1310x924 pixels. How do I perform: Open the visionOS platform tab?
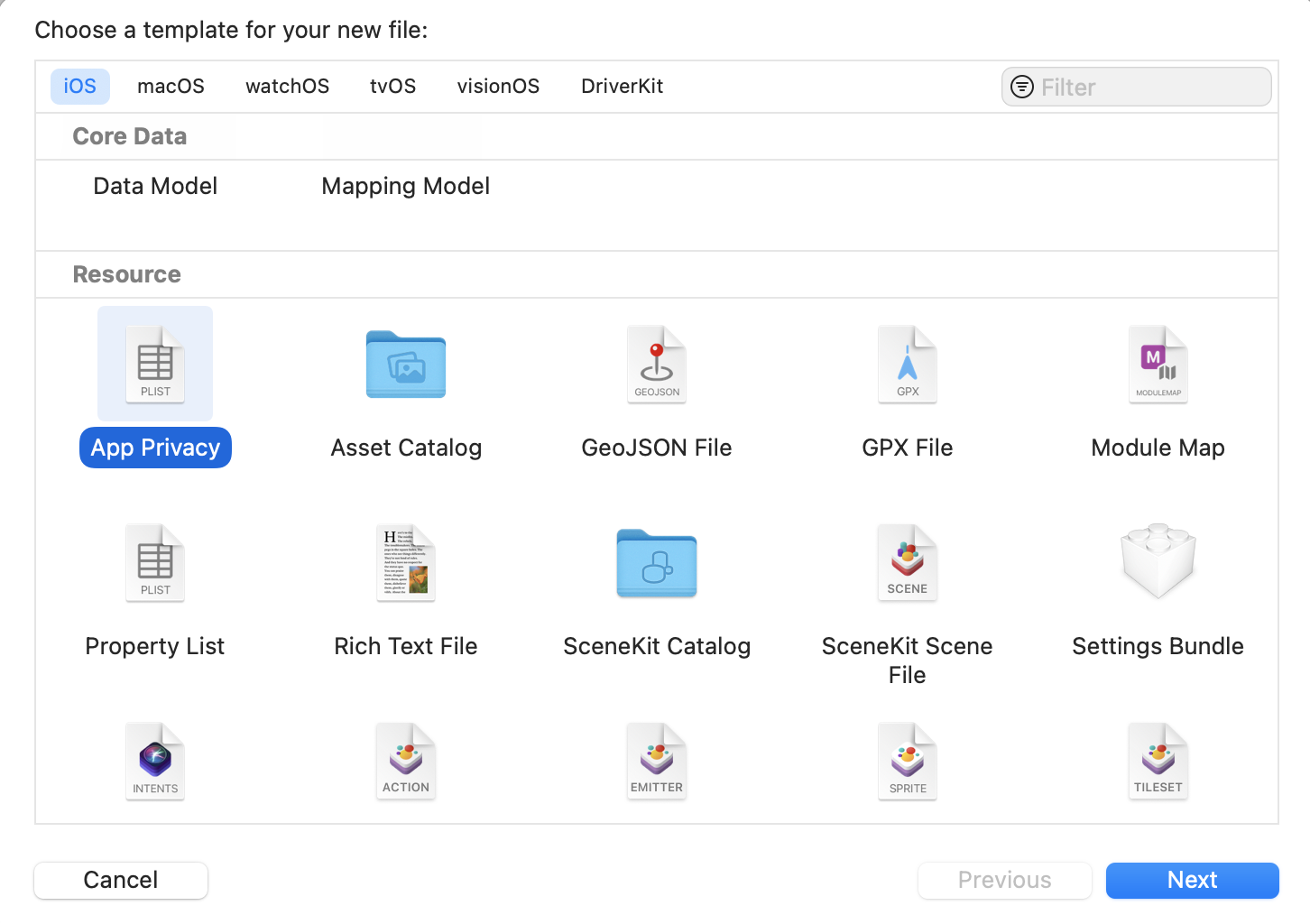click(x=498, y=87)
